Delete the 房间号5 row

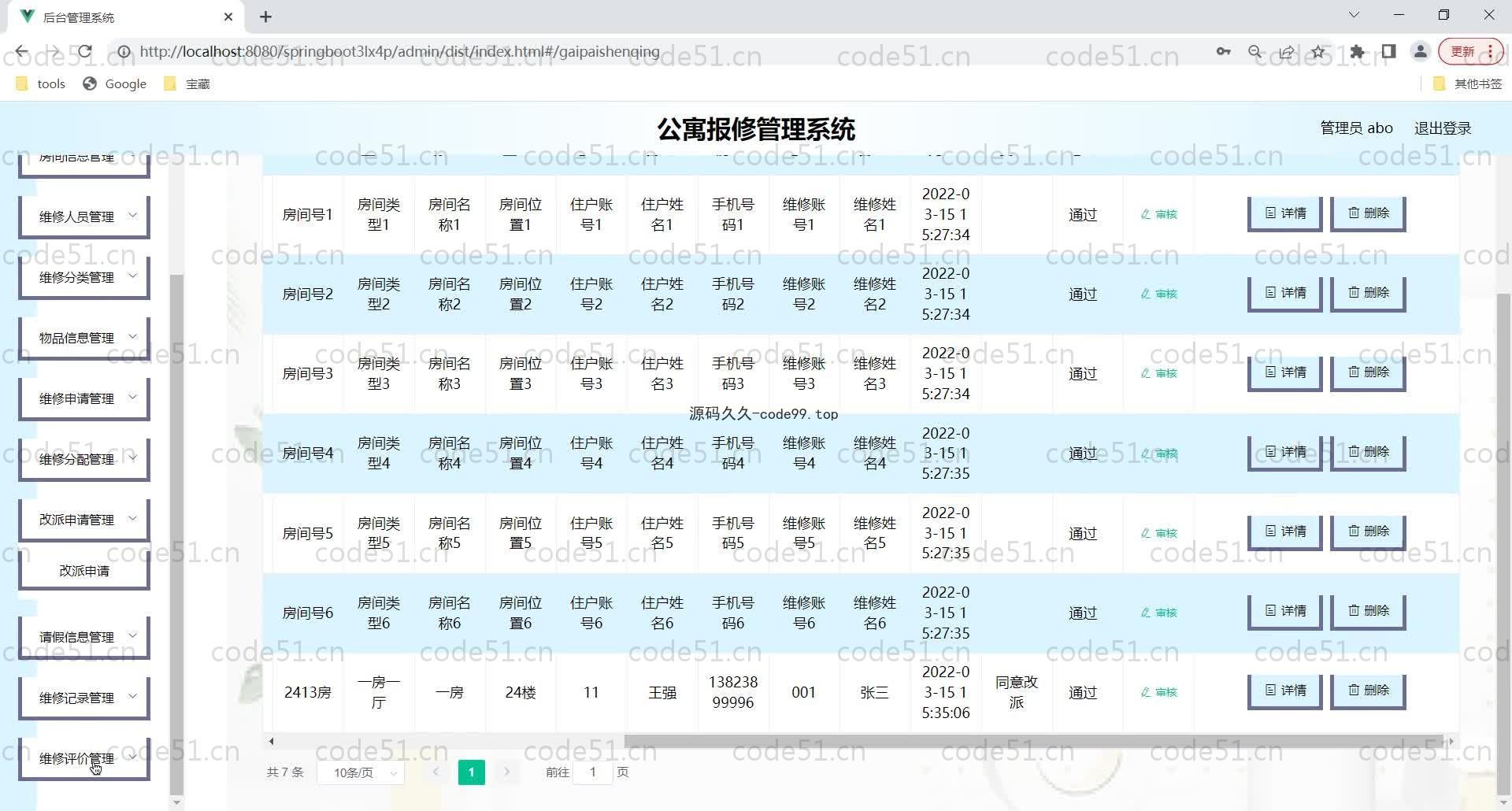[1368, 531]
